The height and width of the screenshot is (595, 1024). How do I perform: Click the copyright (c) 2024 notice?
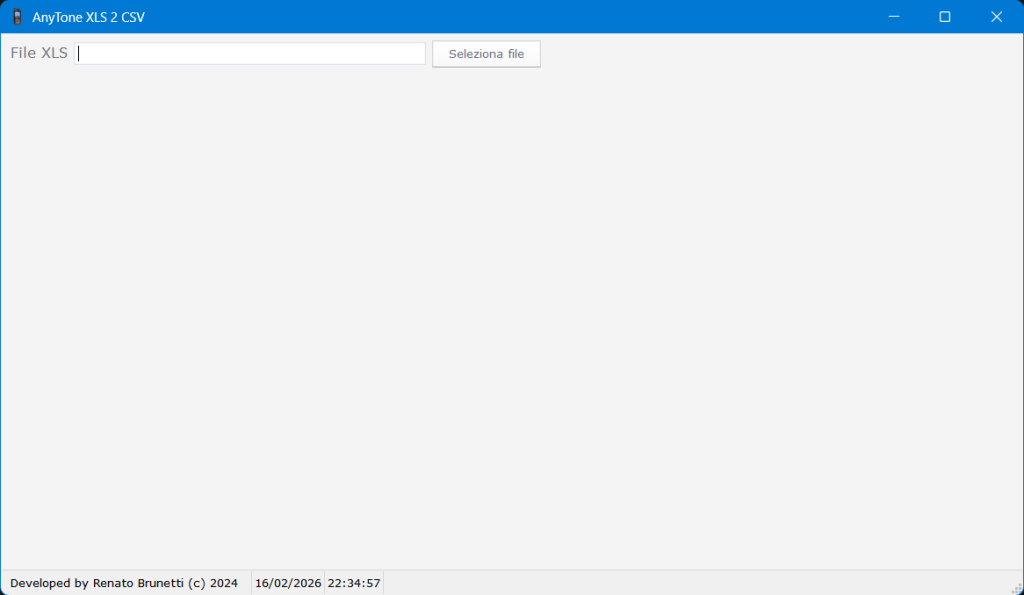click(x=210, y=582)
